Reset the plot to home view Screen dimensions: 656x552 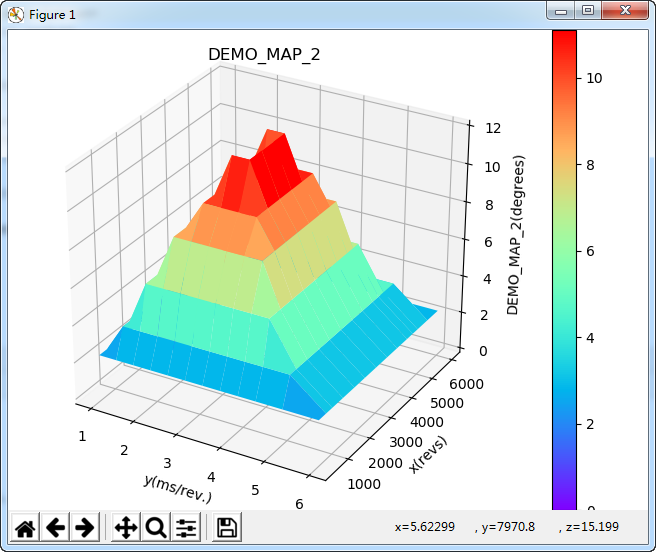tap(25, 527)
